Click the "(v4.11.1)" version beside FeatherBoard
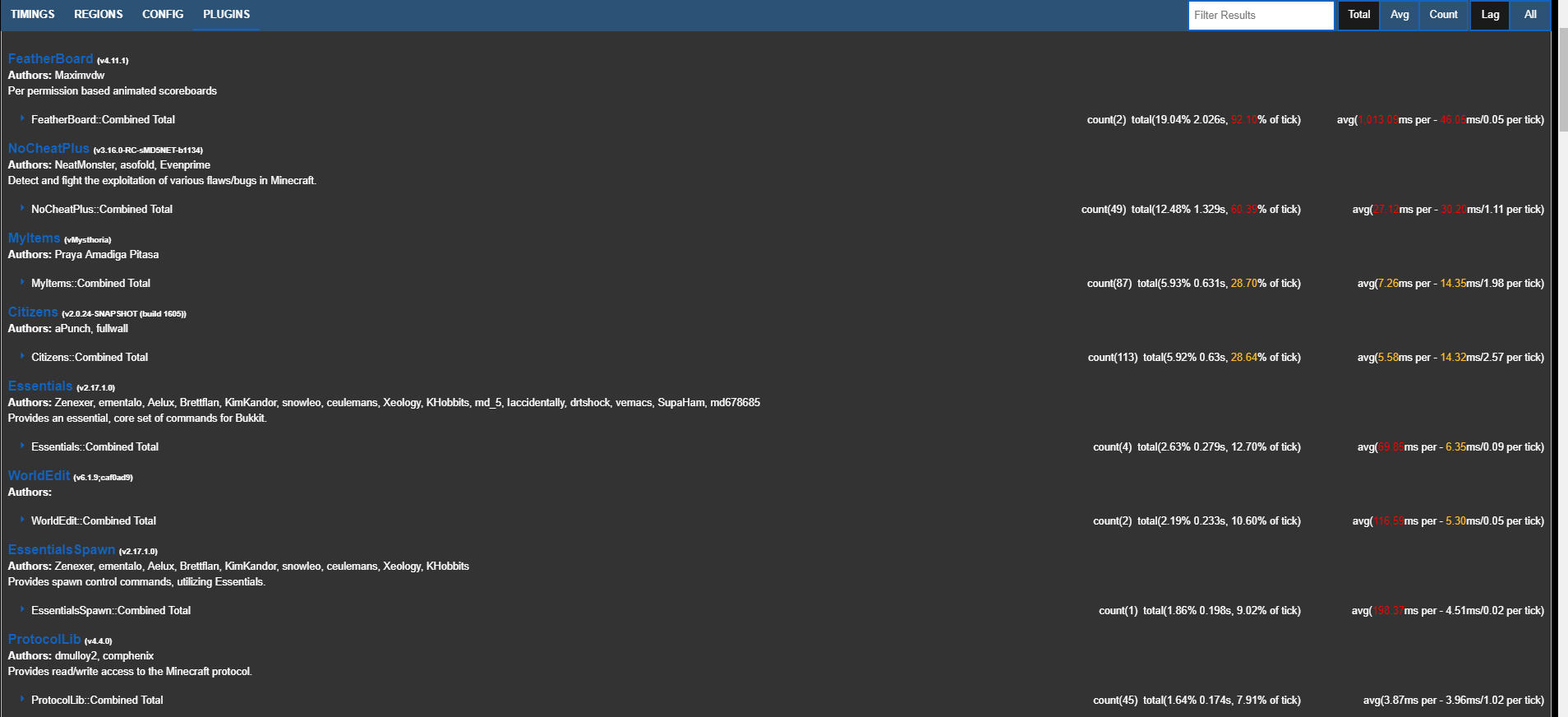The height and width of the screenshot is (717, 1568). pos(113,61)
